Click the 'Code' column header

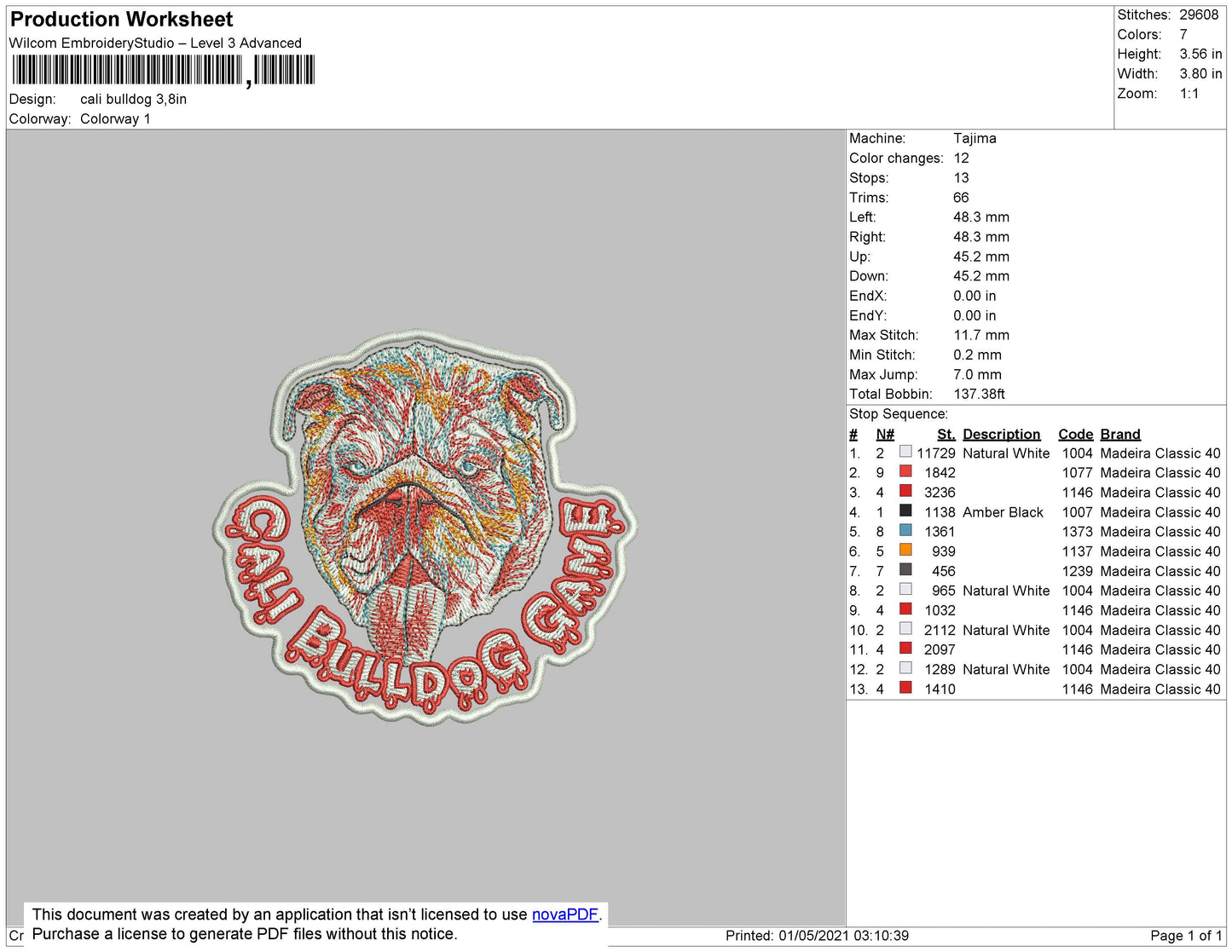point(1075,435)
